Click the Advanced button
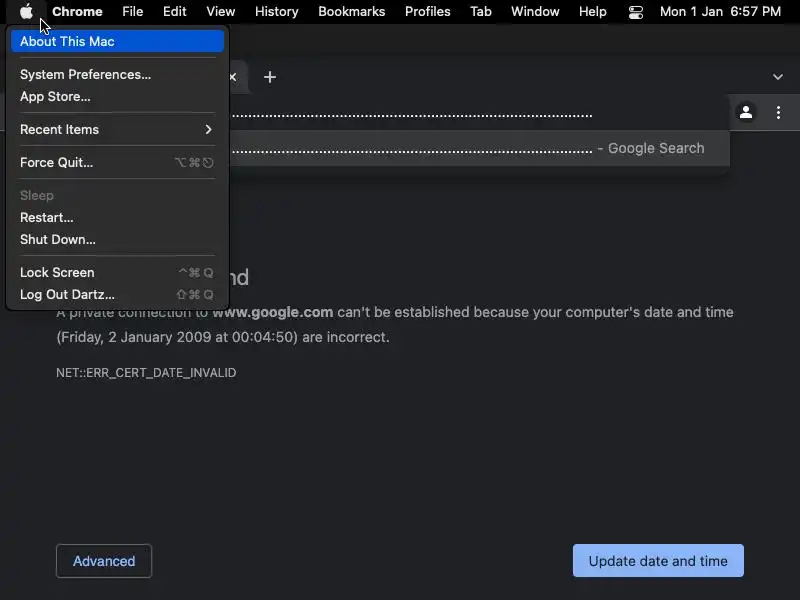The image size is (800, 600). (104, 561)
